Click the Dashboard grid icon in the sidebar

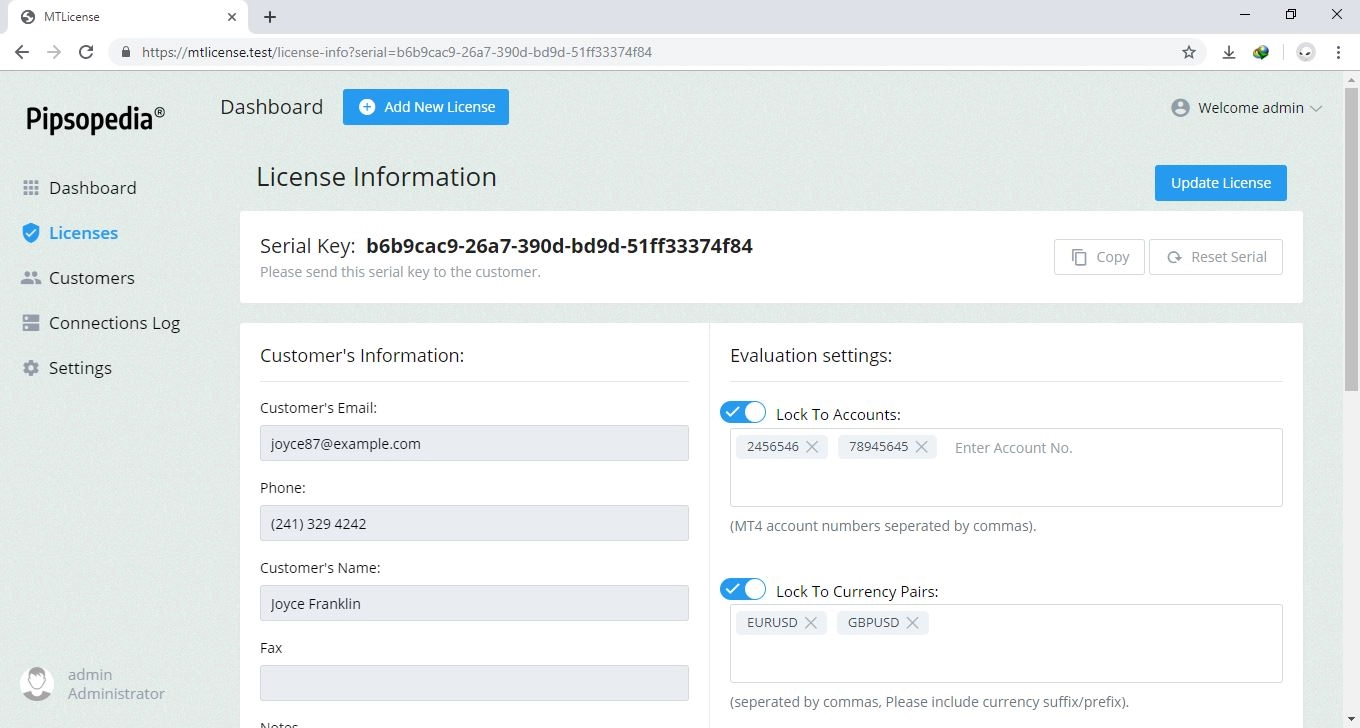coord(30,188)
